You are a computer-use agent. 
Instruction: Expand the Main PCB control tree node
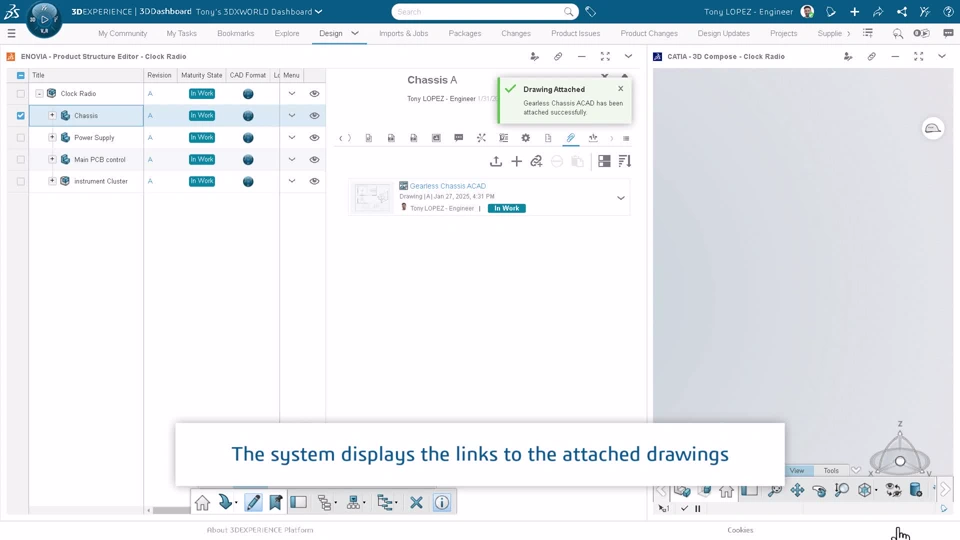point(52,159)
